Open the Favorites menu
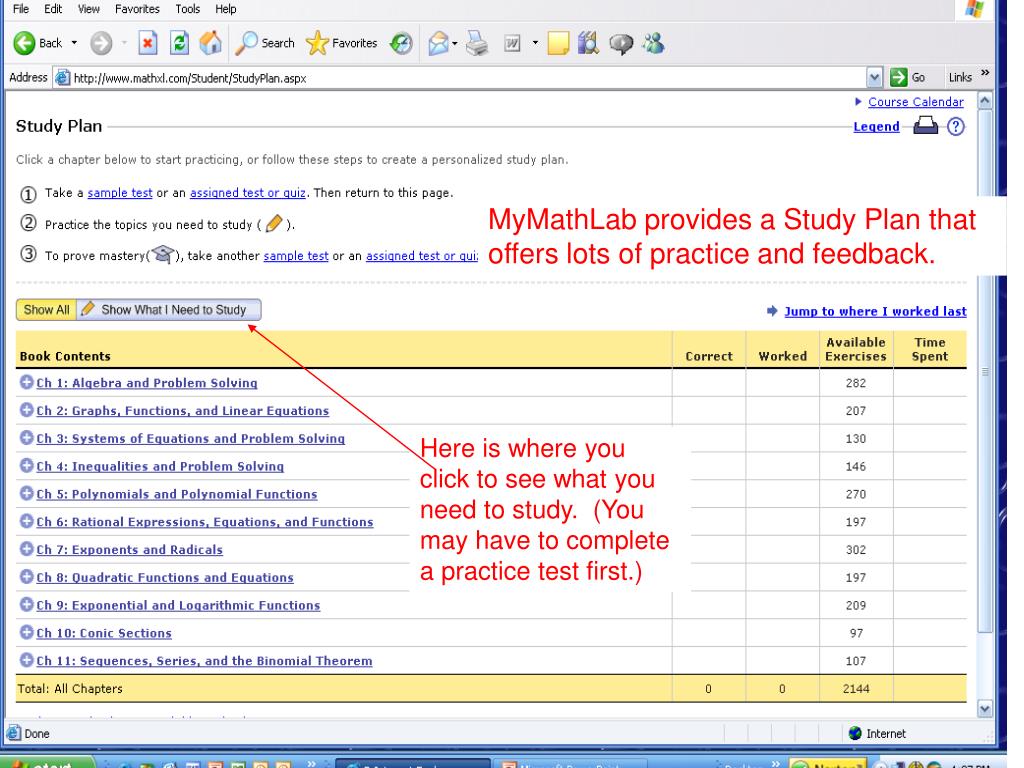 point(137,9)
